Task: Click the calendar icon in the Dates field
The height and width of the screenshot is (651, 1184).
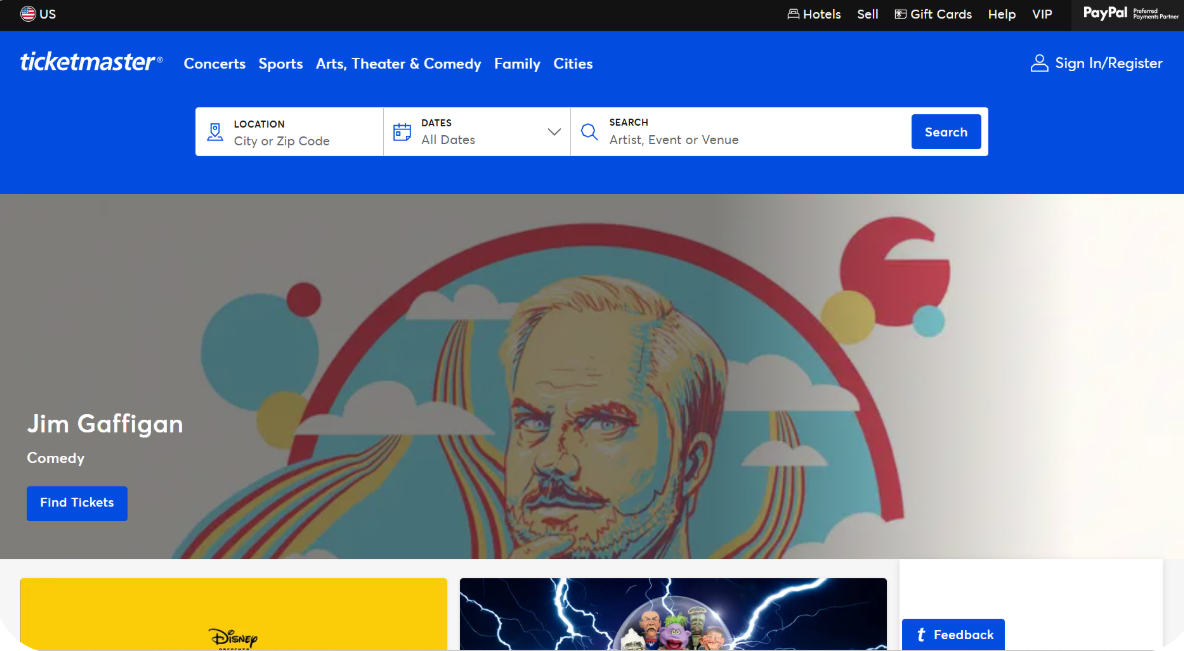Action: point(402,132)
